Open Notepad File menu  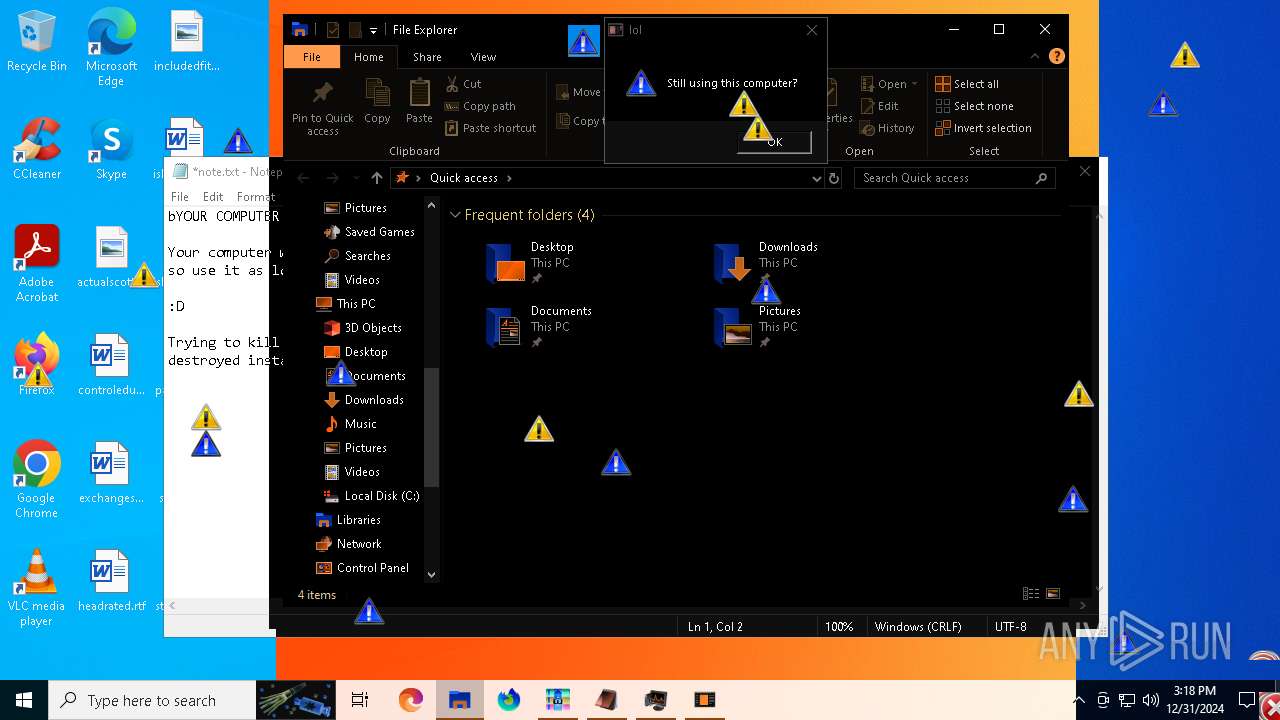pyautogui.click(x=180, y=197)
